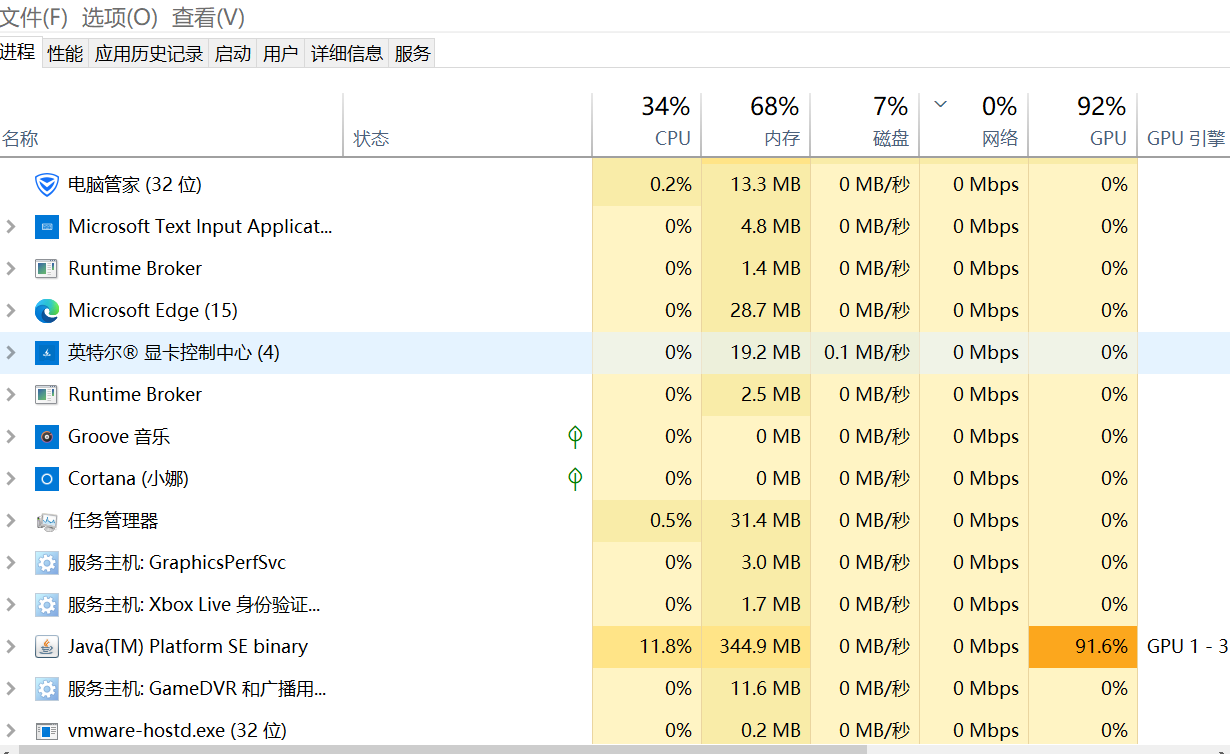Click the Groove 音乐 green leaf suspended icon
The width and height of the screenshot is (1230, 754).
[x=575, y=437]
